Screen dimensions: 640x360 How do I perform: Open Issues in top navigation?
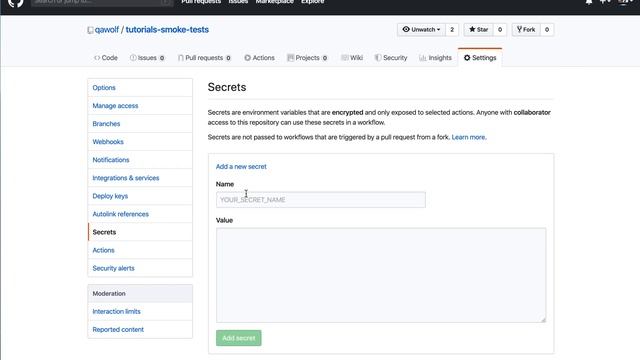click(238, 2)
